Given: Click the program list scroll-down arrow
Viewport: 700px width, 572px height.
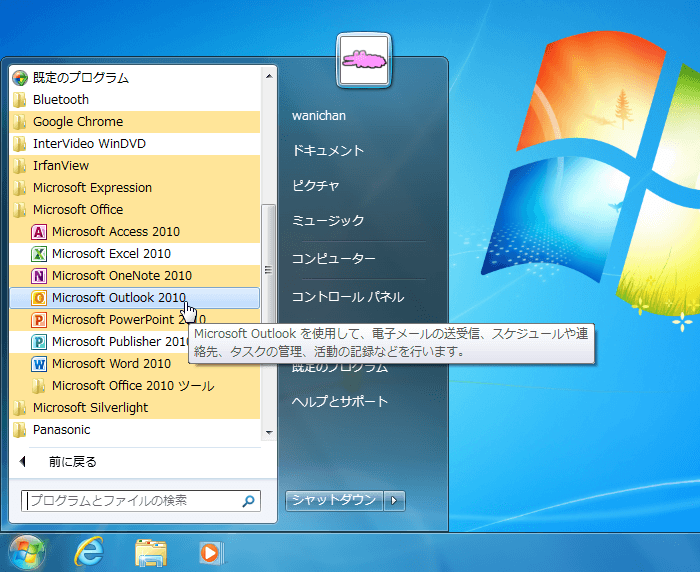Looking at the screenshot, I should (269, 432).
